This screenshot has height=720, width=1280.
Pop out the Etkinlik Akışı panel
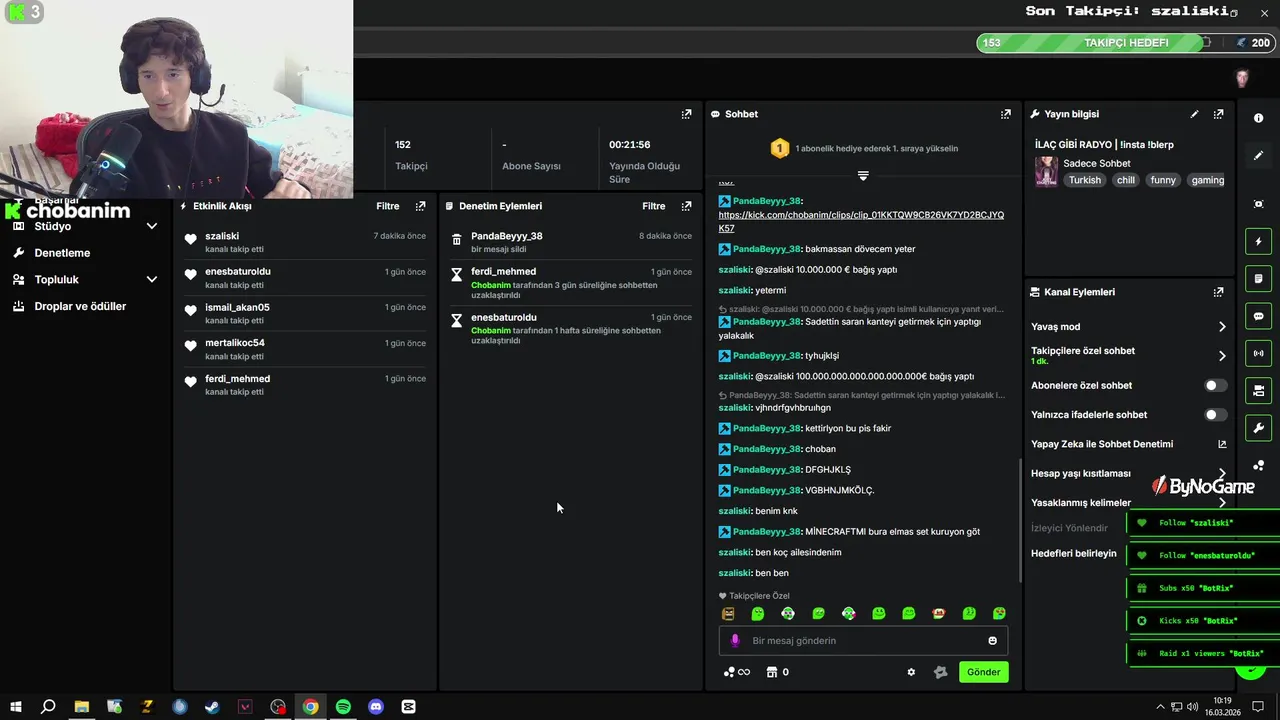coord(420,206)
